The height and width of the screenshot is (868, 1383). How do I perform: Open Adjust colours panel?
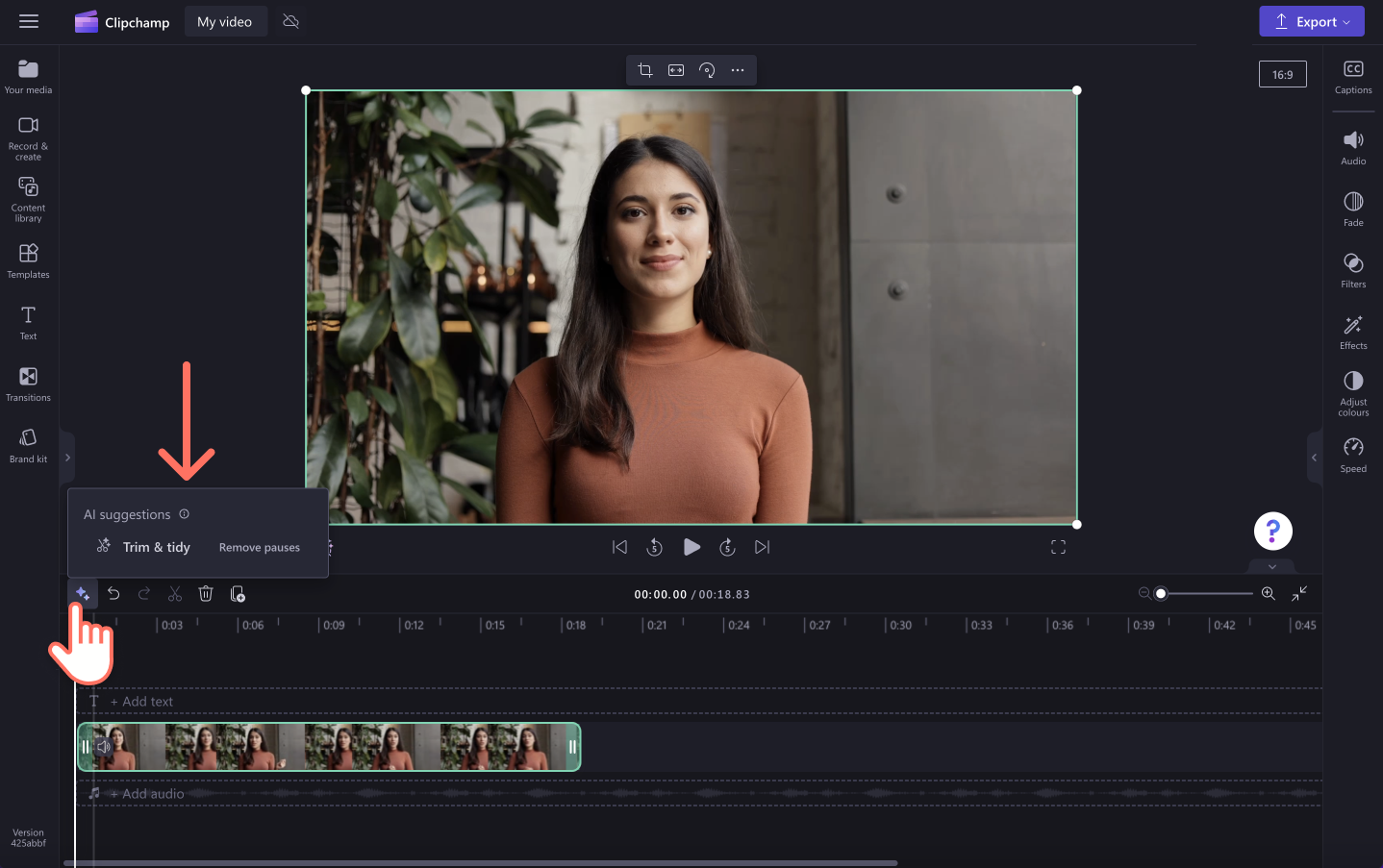click(x=1353, y=394)
